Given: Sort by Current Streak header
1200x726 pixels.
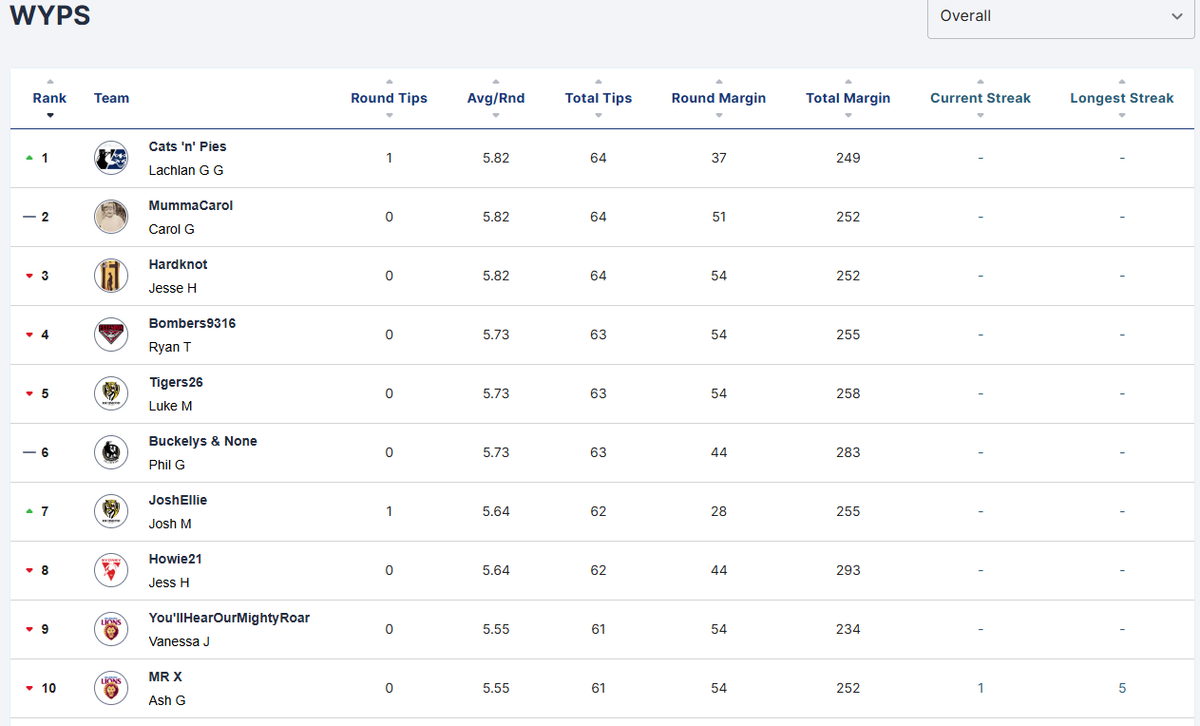Looking at the screenshot, I should (x=980, y=98).
